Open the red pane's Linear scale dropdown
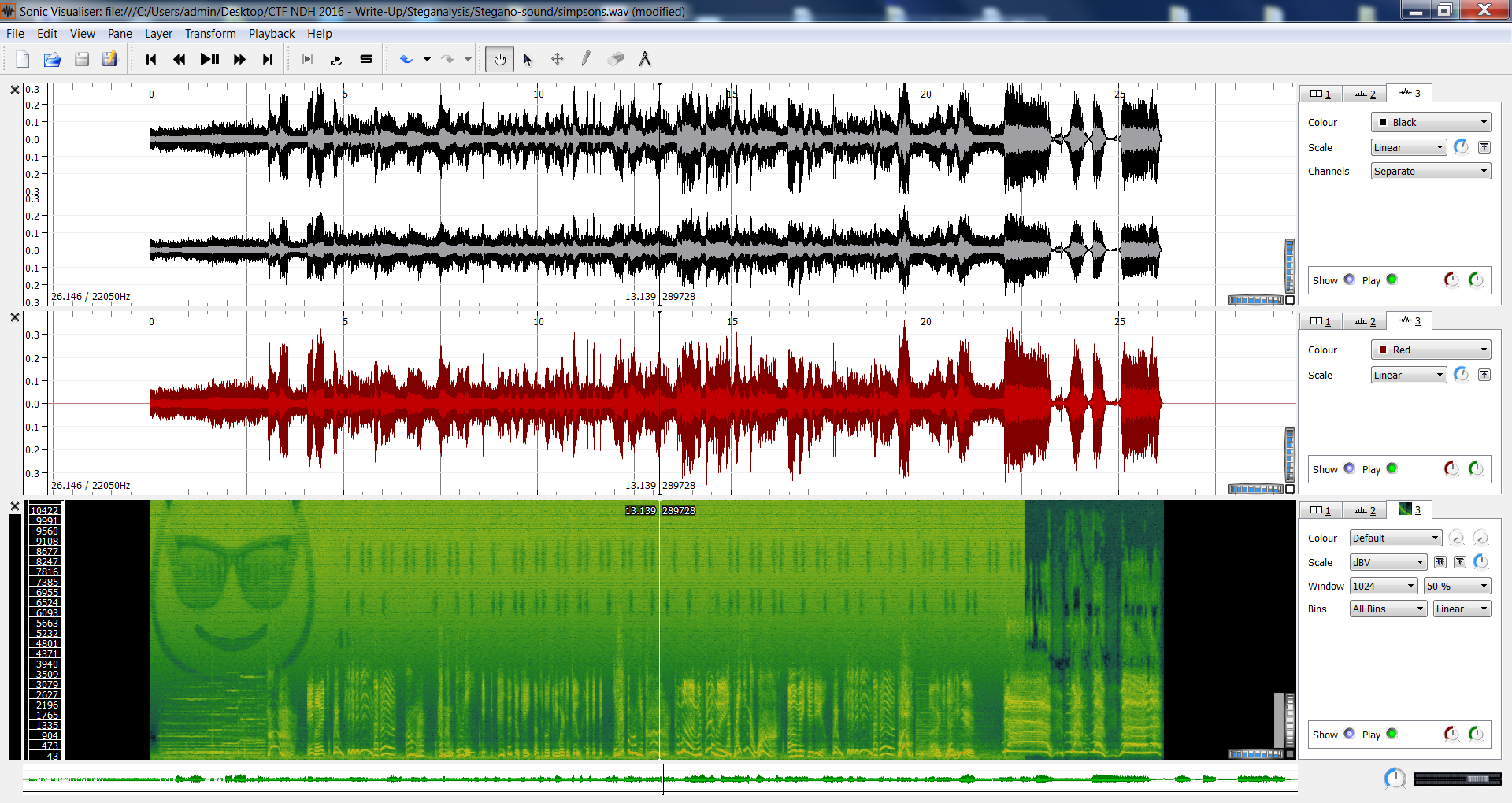The image size is (1512, 803). [1409, 375]
